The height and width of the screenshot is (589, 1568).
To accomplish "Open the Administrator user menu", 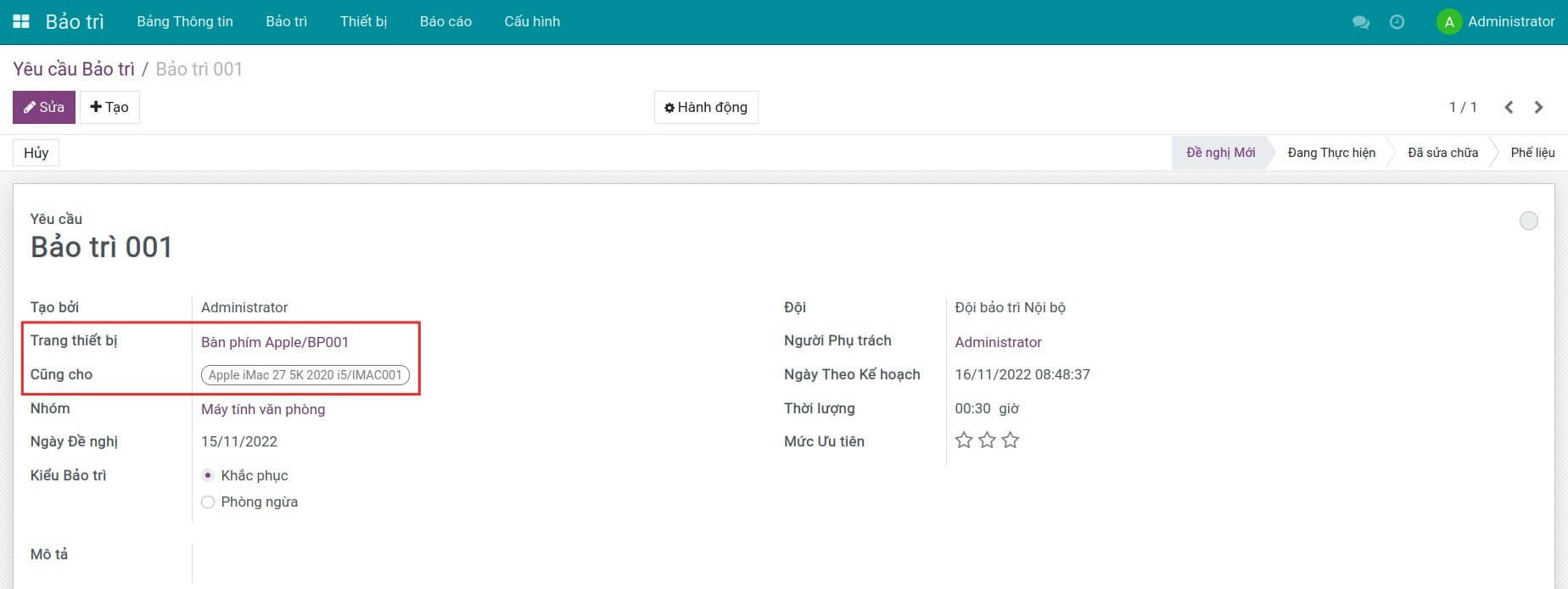I will tap(1495, 22).
